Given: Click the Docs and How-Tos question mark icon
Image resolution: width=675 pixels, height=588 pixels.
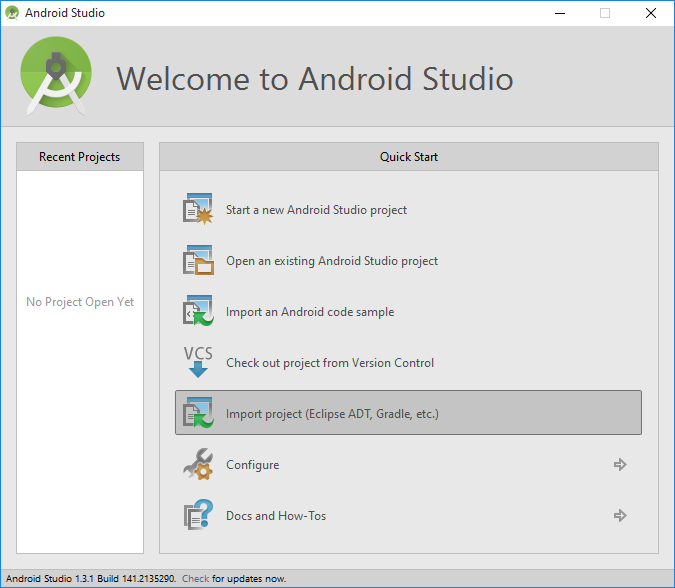Looking at the screenshot, I should coord(198,515).
